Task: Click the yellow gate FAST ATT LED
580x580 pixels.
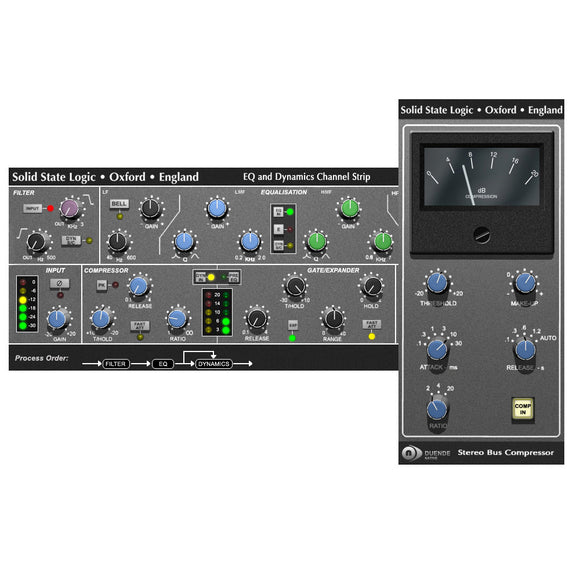Action: (372, 337)
